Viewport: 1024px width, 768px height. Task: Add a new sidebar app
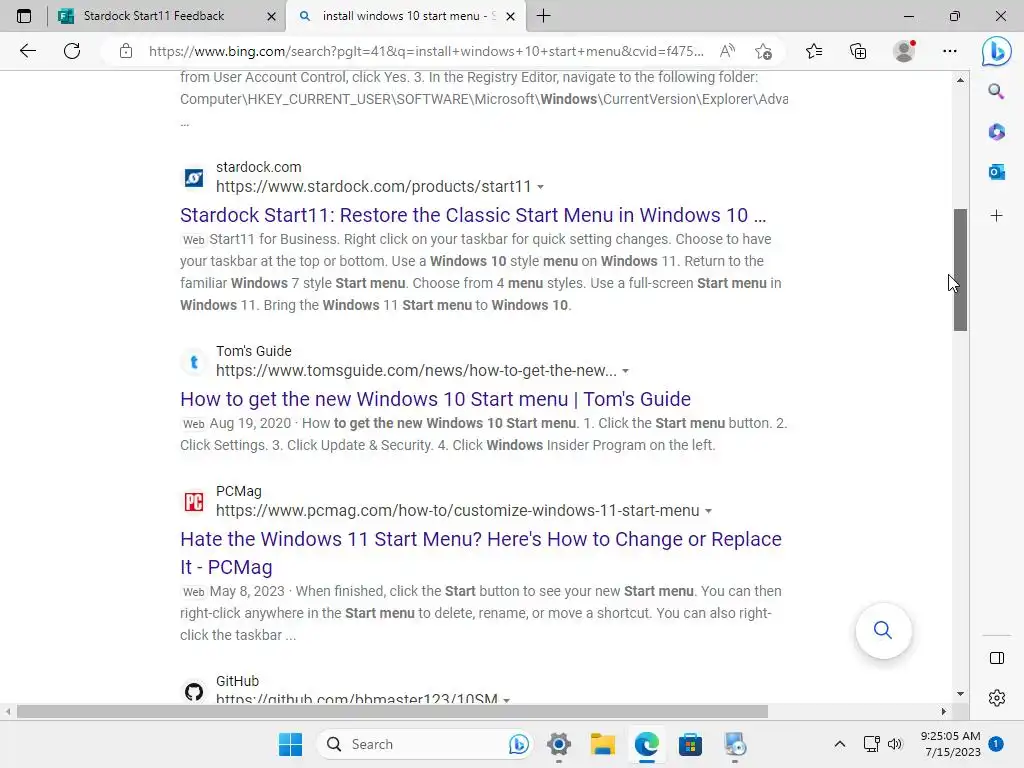[x=996, y=216]
